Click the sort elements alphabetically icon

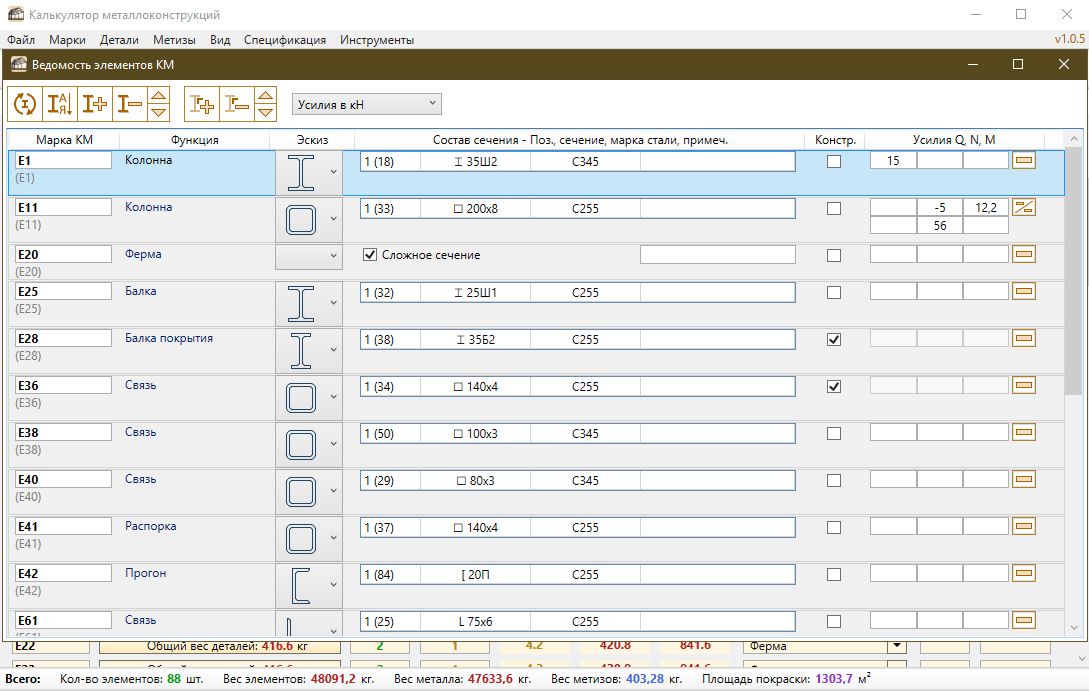60,103
